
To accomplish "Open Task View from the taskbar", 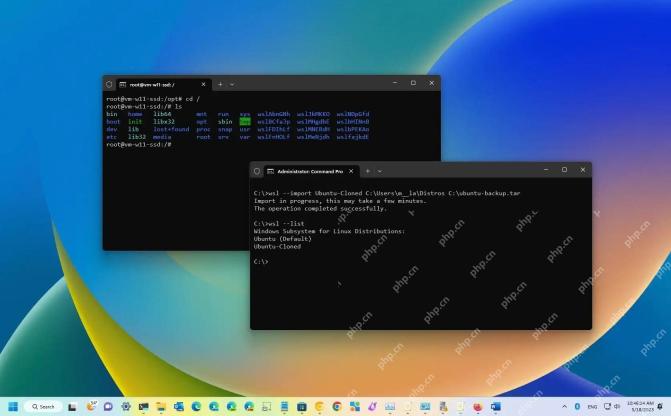I will click(x=72, y=407).
